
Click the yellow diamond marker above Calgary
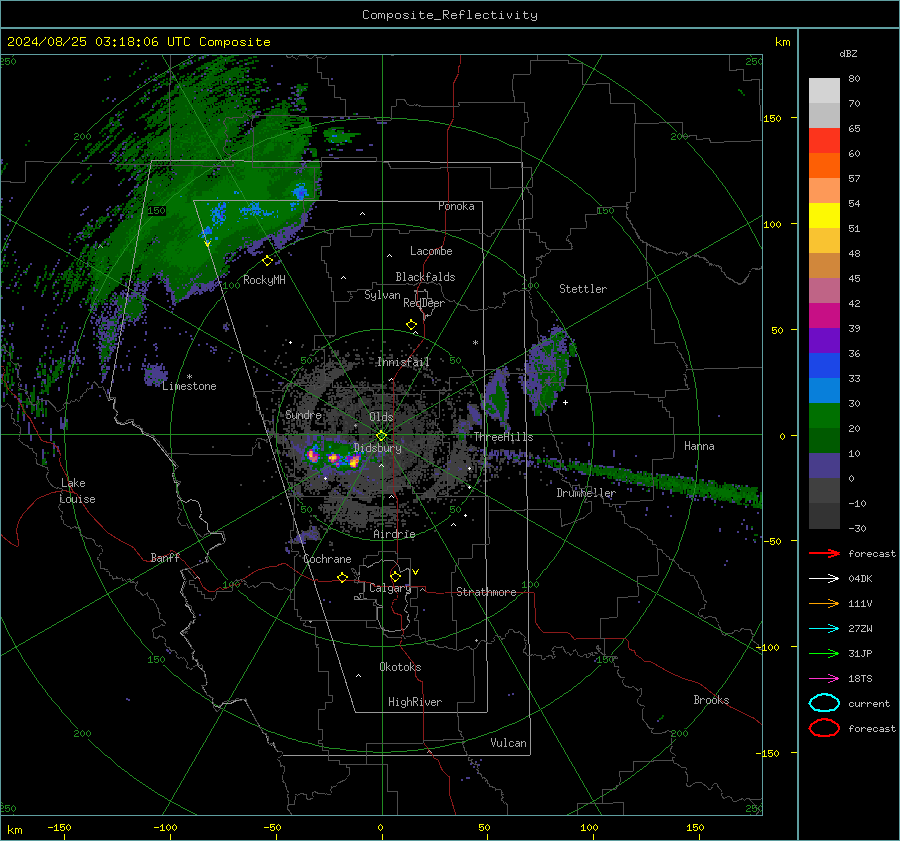point(395,576)
